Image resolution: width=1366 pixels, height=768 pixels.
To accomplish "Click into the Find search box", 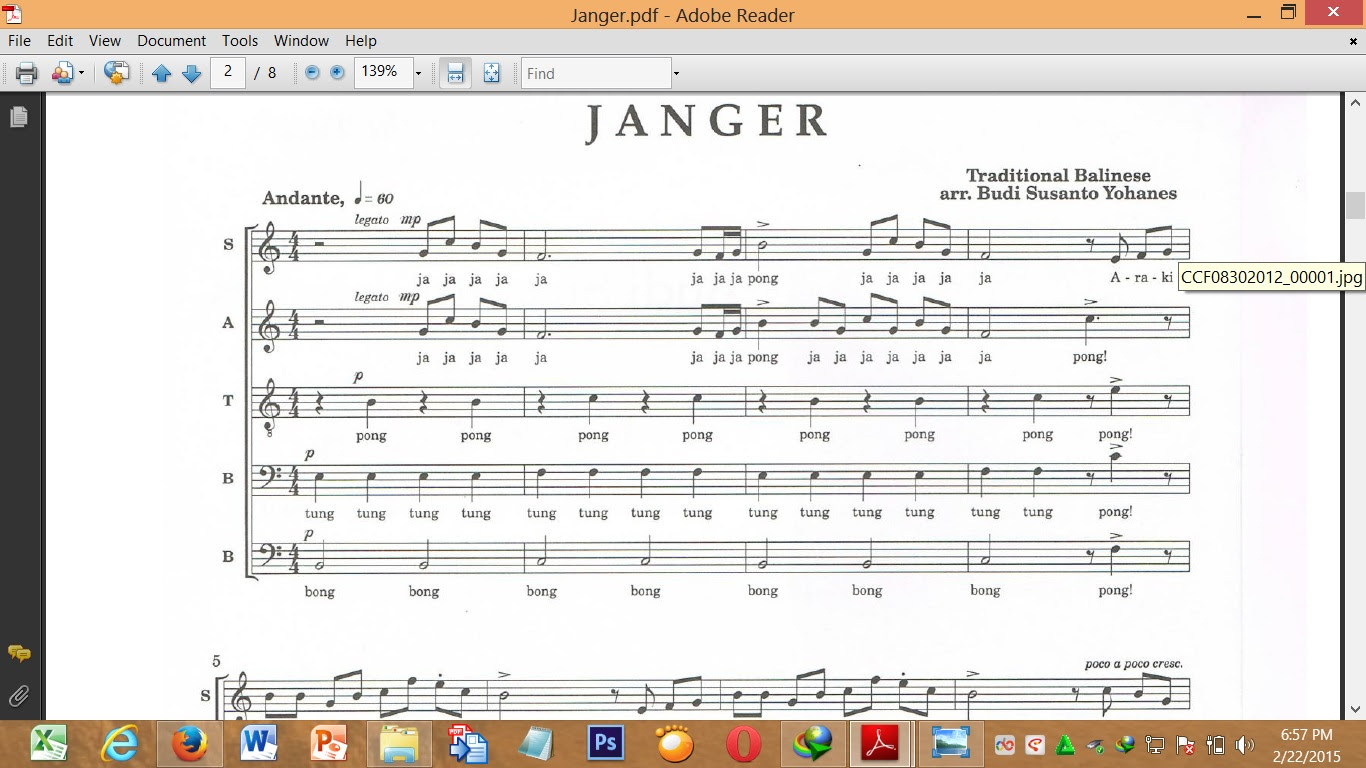I will [596, 73].
